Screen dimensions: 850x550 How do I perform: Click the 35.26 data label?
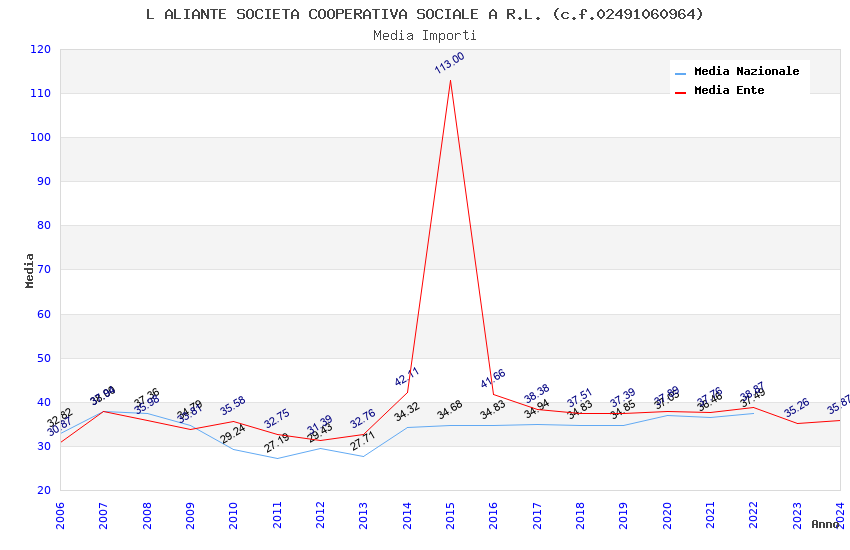pos(796,407)
